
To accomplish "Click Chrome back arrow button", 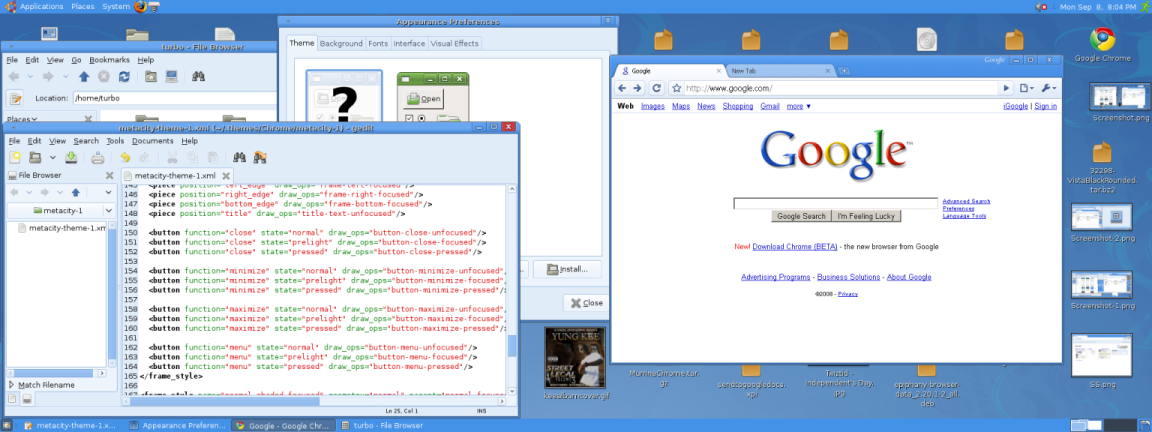I will [622, 88].
